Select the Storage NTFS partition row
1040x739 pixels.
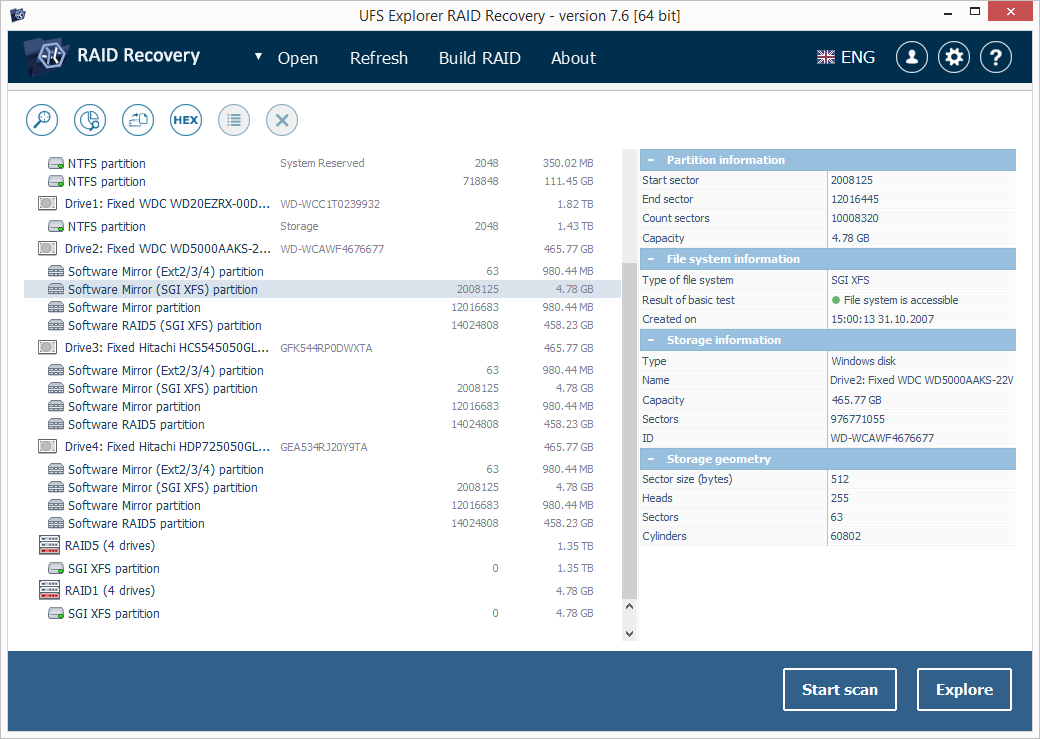(x=322, y=226)
